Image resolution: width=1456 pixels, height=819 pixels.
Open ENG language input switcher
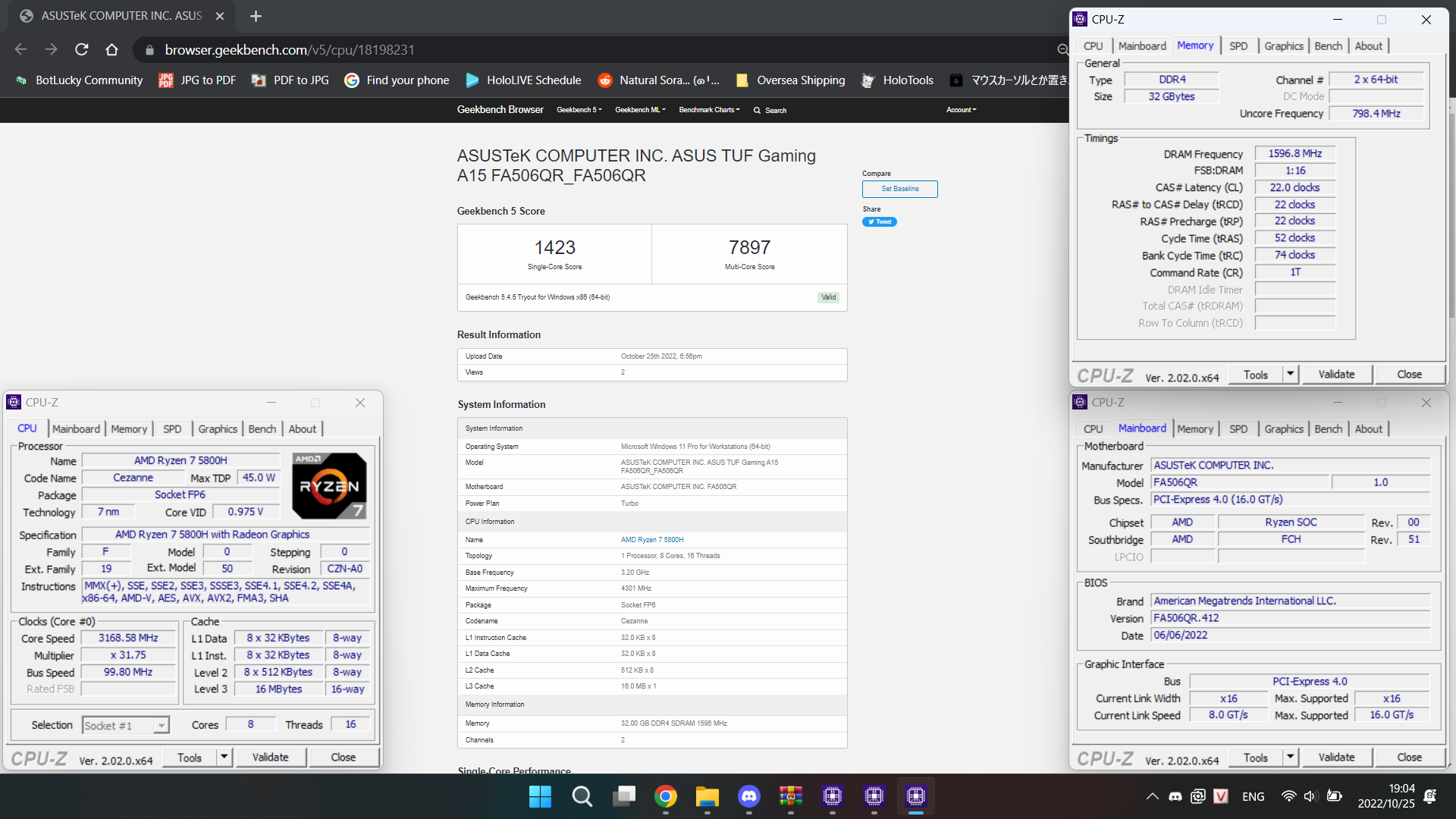(x=1253, y=796)
